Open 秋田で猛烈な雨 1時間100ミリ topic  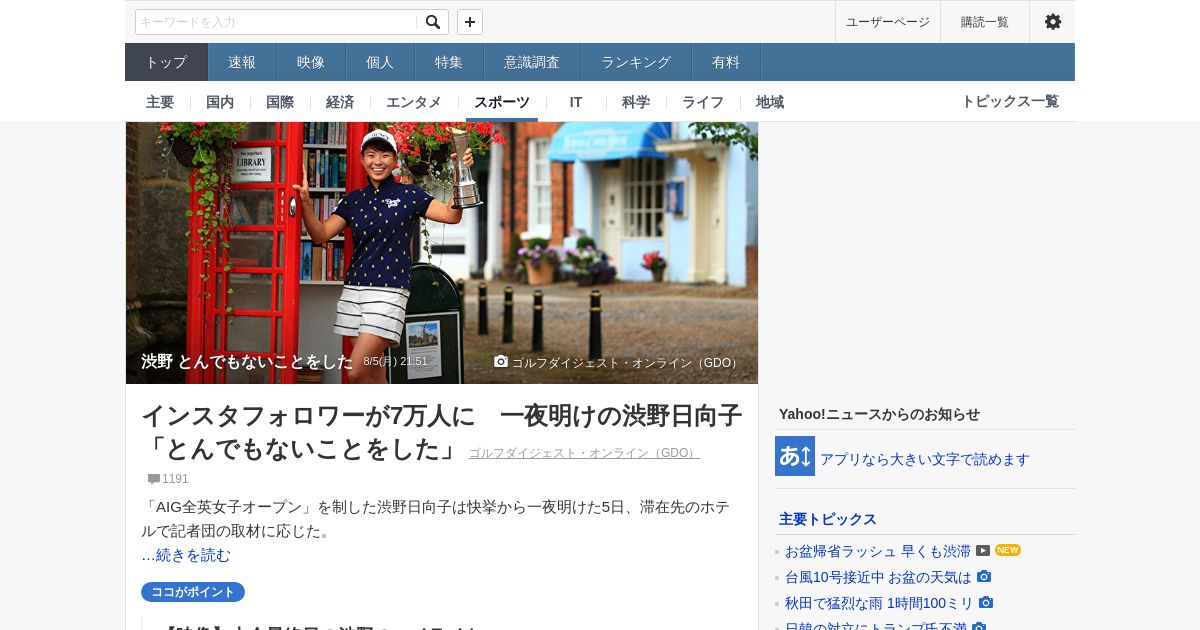tap(879, 603)
